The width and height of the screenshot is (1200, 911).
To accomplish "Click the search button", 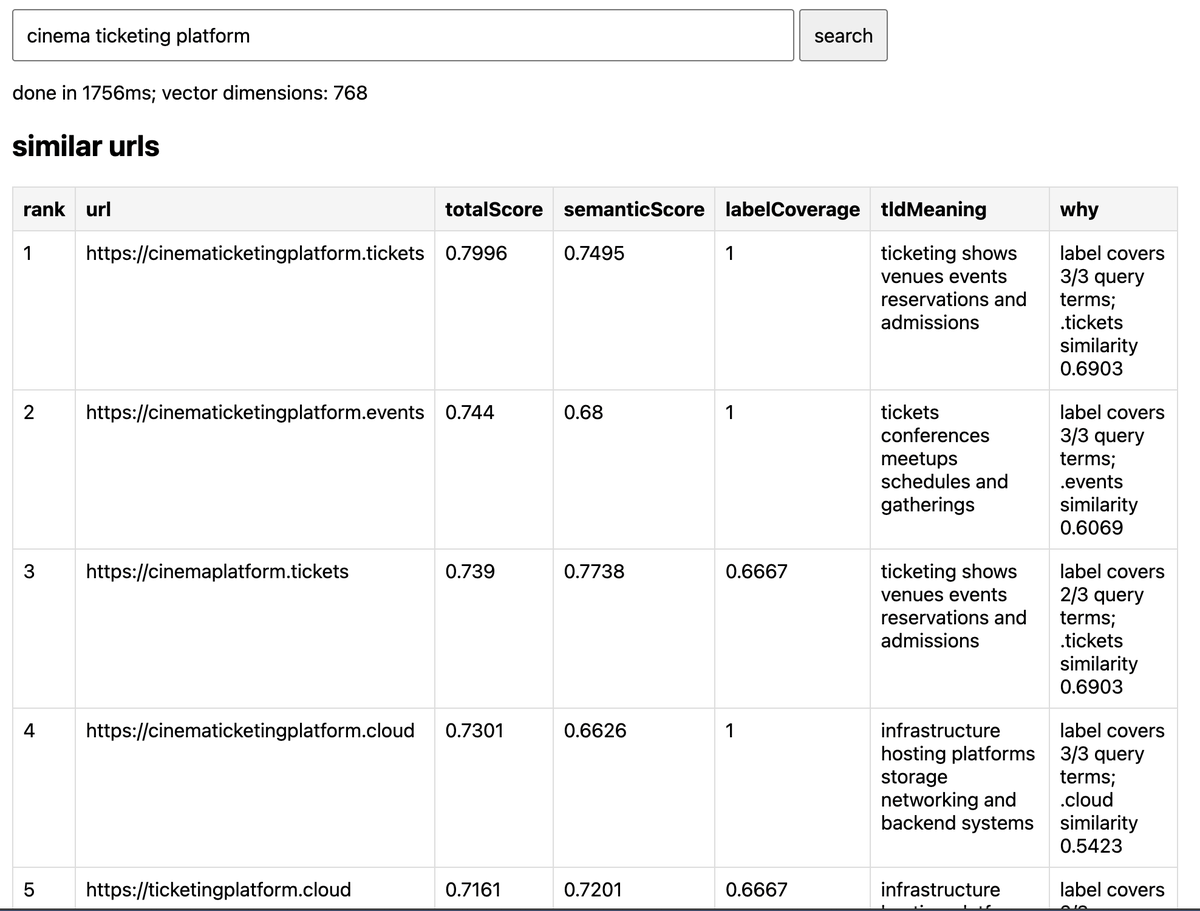I will pos(843,36).
